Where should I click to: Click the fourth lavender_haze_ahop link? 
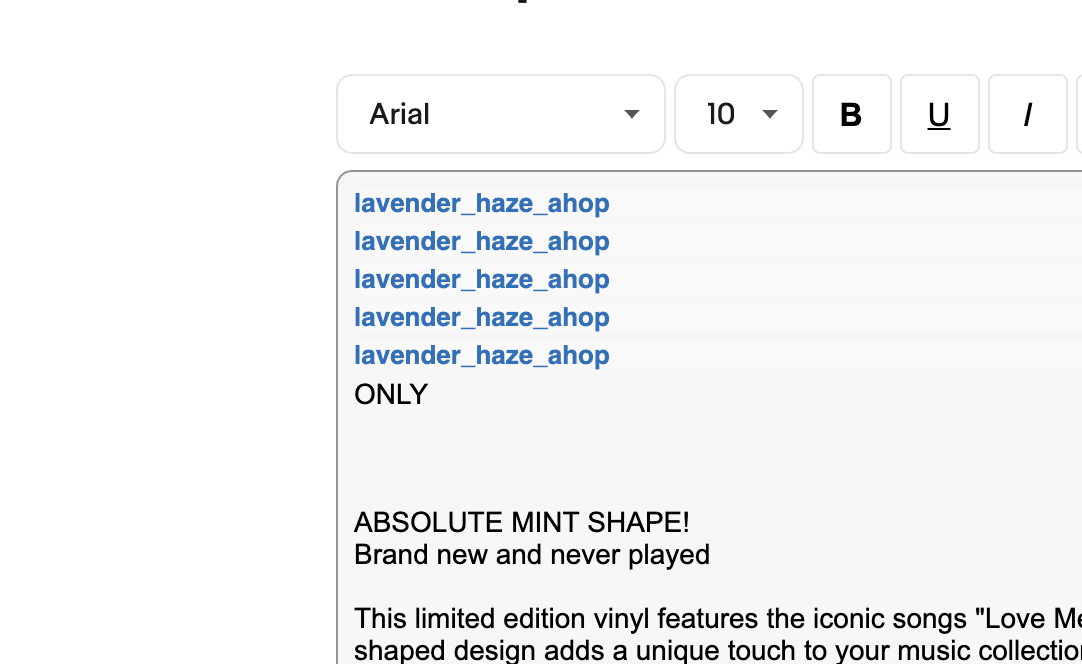point(482,318)
